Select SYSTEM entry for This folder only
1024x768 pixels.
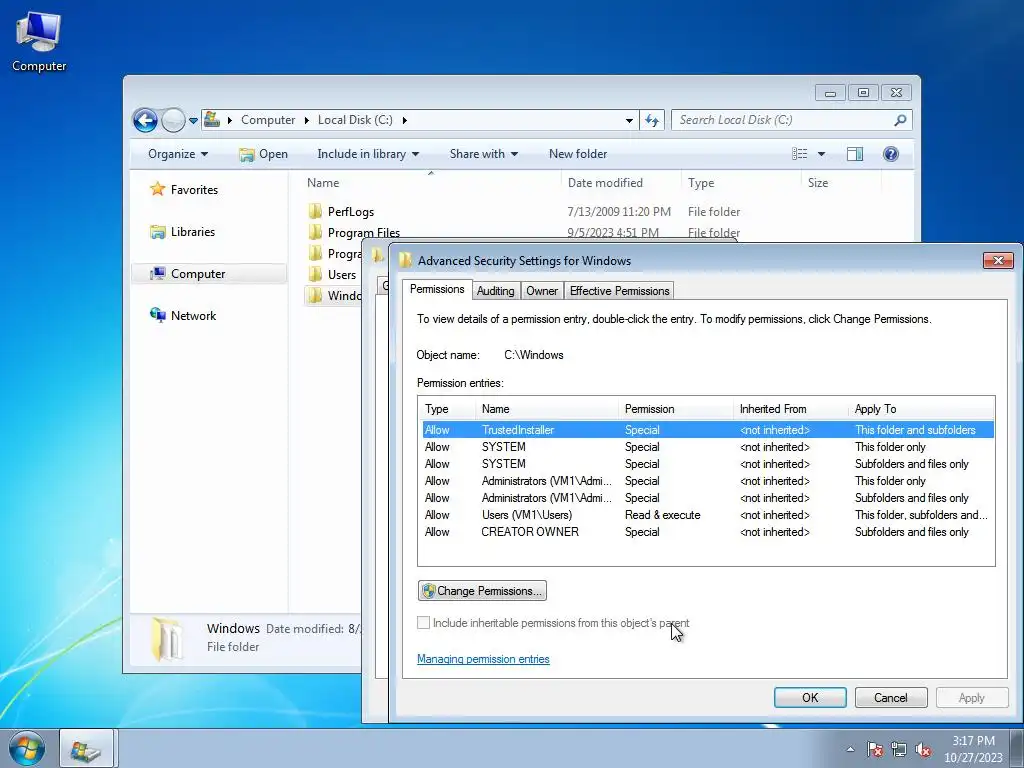pos(708,447)
